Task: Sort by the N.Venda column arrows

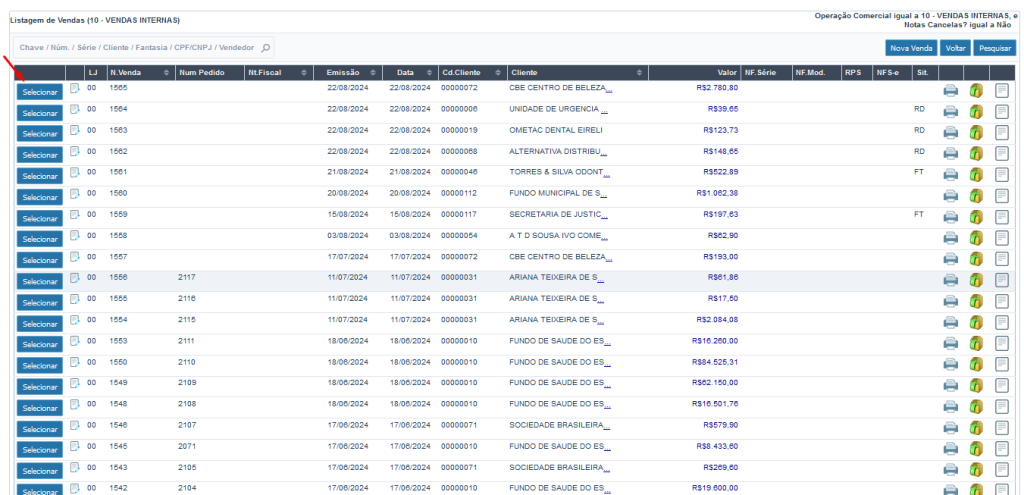Action: [166, 73]
